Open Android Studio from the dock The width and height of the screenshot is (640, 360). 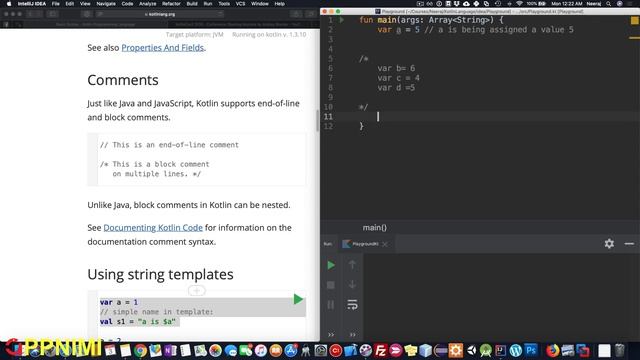click(x=486, y=350)
